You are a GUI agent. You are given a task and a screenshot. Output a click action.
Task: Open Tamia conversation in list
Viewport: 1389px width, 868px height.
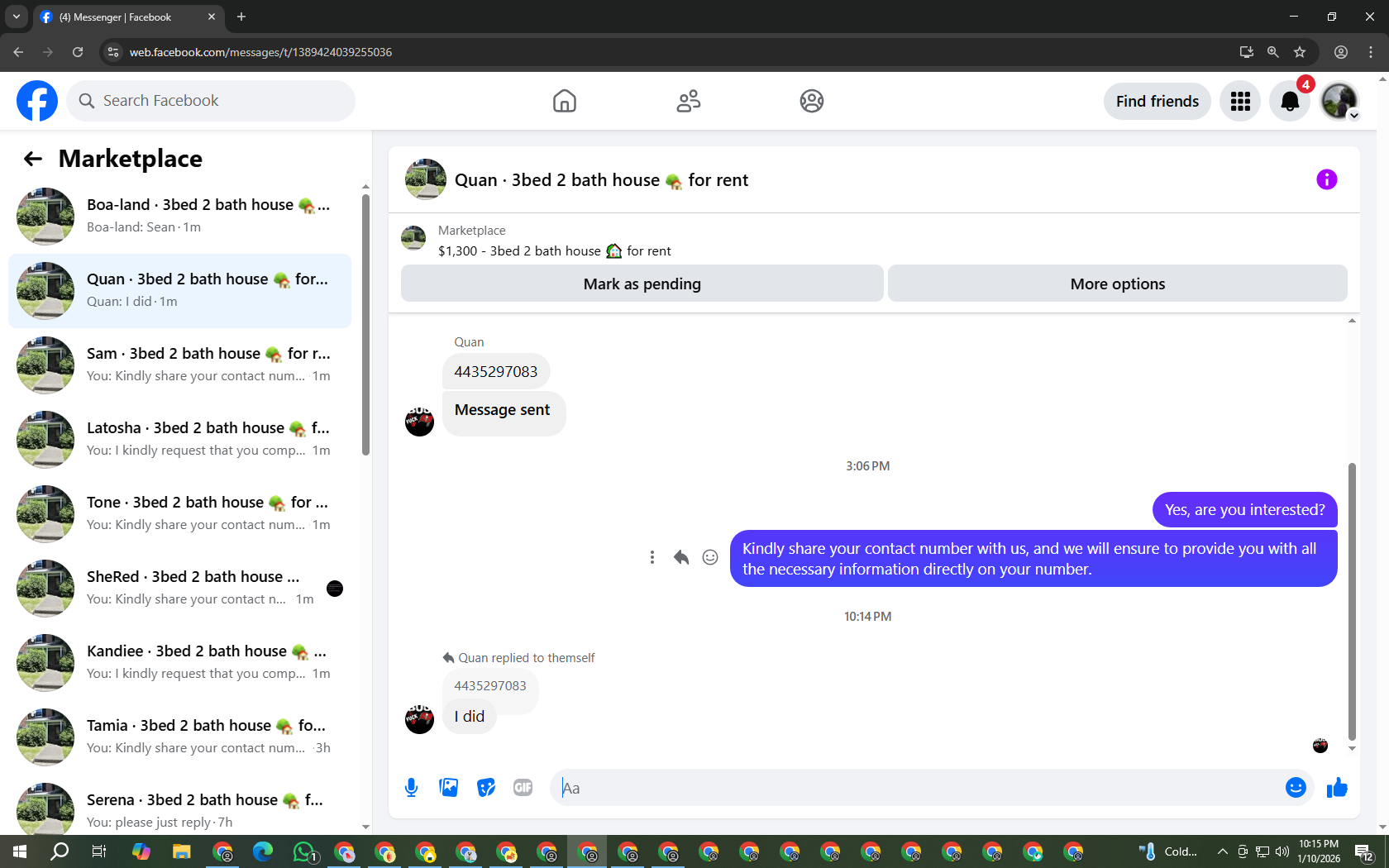(x=179, y=737)
